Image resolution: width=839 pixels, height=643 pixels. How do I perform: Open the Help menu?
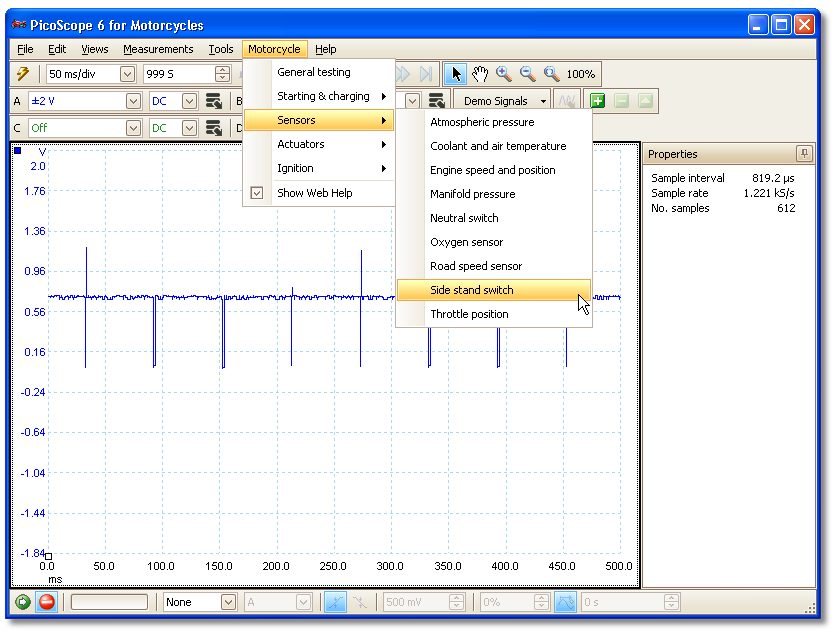(x=325, y=49)
